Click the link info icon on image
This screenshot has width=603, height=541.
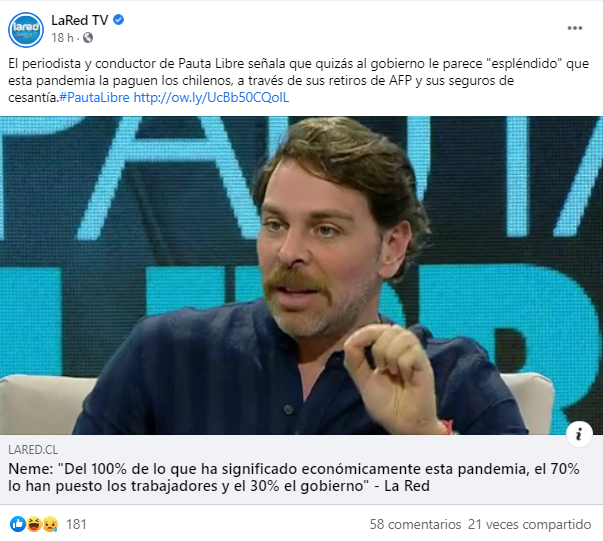coord(579,434)
